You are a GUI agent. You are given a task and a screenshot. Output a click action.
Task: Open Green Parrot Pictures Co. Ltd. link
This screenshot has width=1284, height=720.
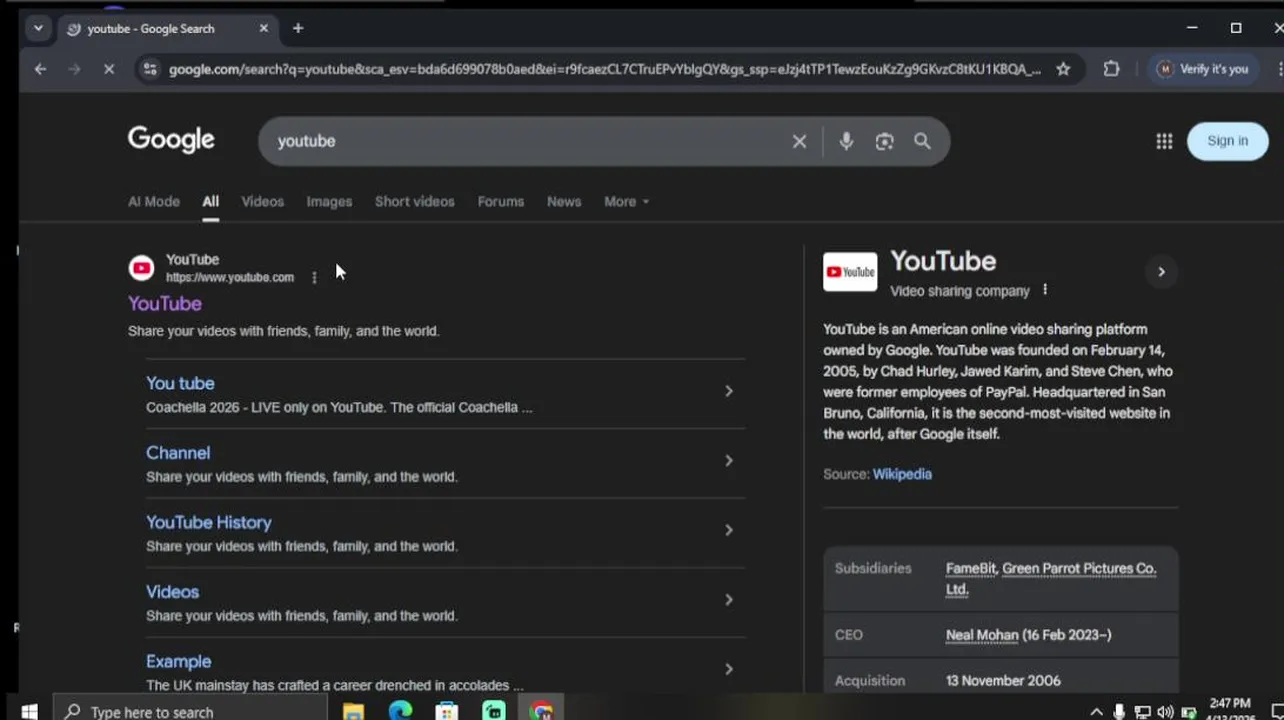pos(1051,578)
